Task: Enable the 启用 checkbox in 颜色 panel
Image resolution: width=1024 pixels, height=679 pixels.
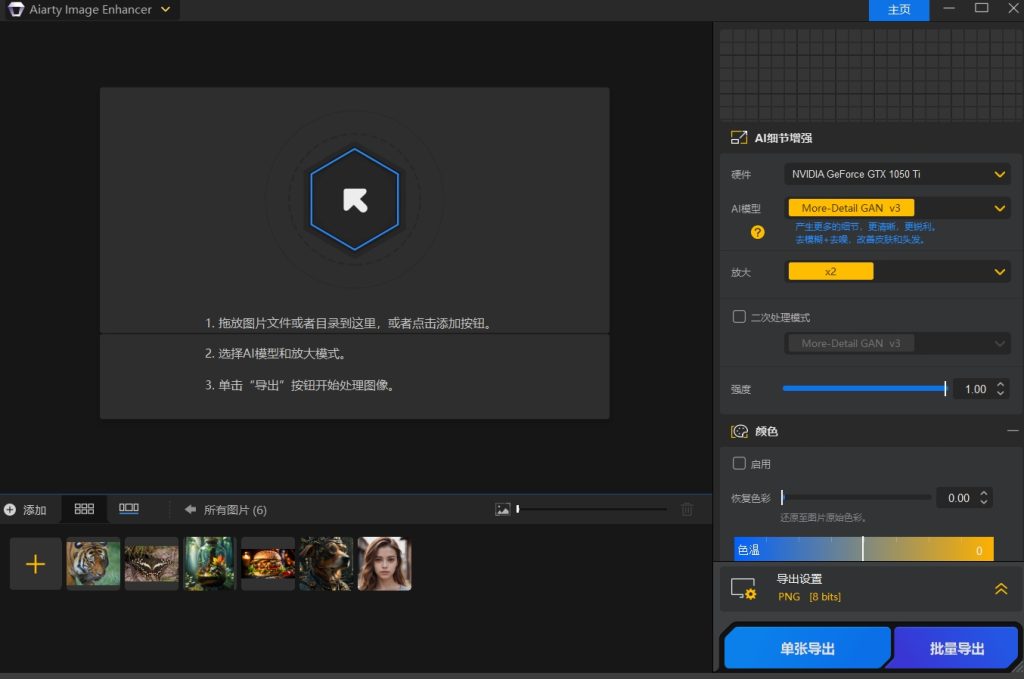Action: tap(737, 463)
